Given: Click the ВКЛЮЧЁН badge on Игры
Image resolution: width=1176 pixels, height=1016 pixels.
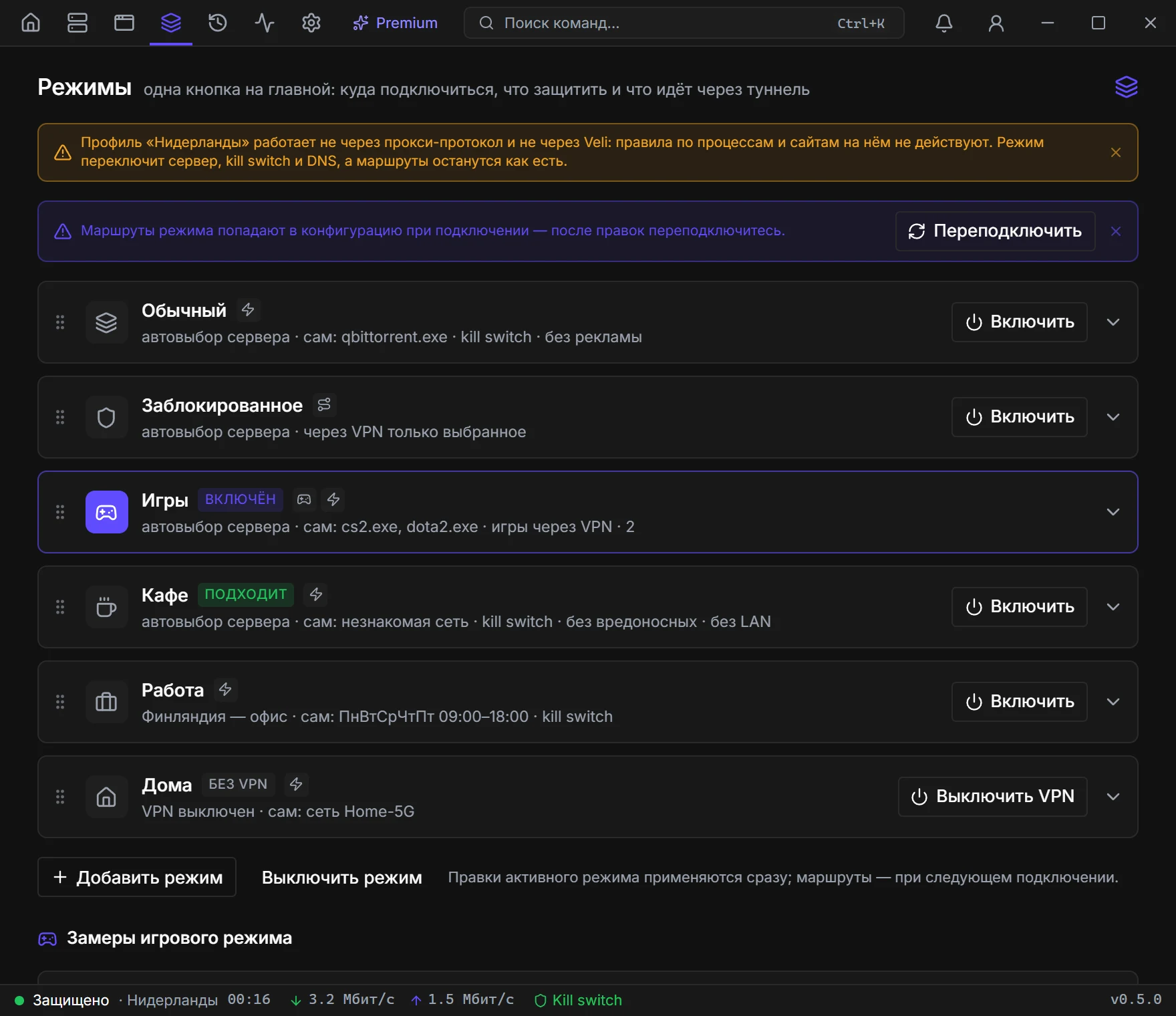Looking at the screenshot, I should [241, 499].
